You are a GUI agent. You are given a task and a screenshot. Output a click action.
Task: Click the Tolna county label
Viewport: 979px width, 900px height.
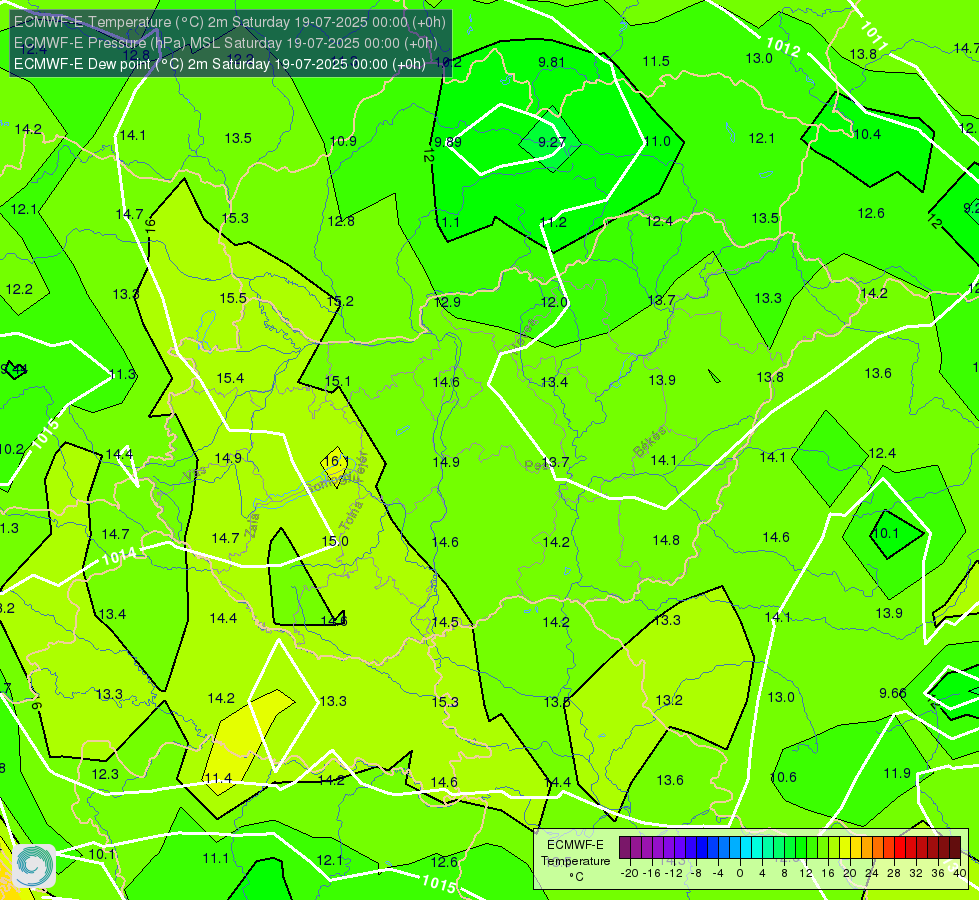(x=351, y=516)
